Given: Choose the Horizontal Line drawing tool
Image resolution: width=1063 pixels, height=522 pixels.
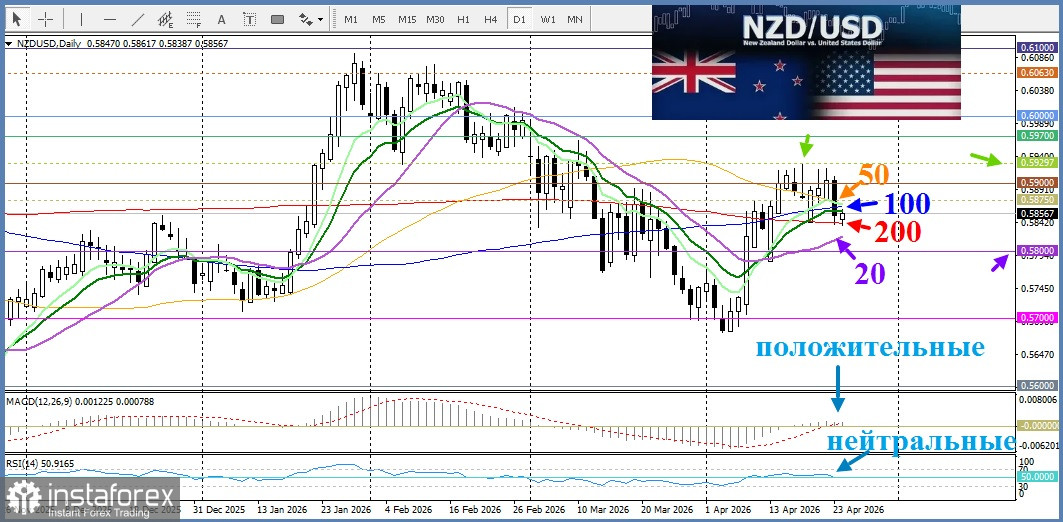Looking at the screenshot, I should pyautogui.click(x=110, y=19).
